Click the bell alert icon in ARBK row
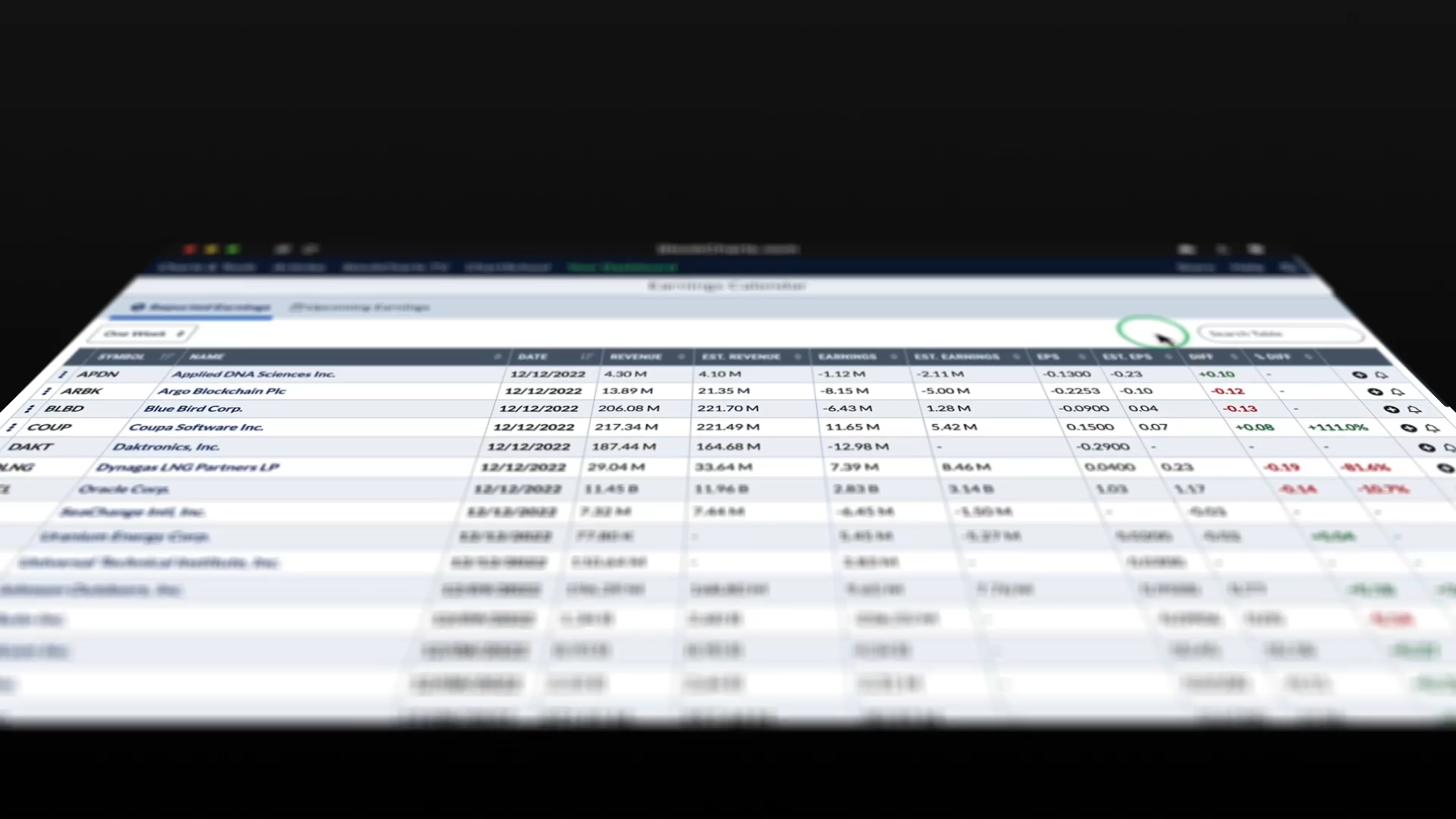The width and height of the screenshot is (1456, 819). coord(1398,392)
